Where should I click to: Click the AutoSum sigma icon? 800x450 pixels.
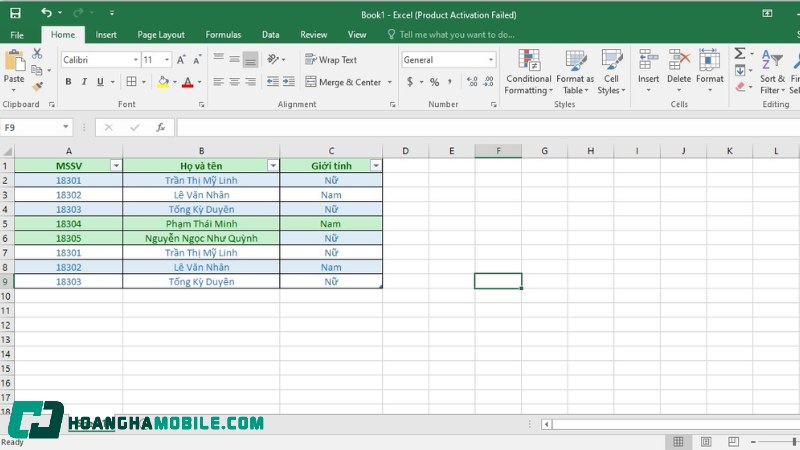coord(740,53)
